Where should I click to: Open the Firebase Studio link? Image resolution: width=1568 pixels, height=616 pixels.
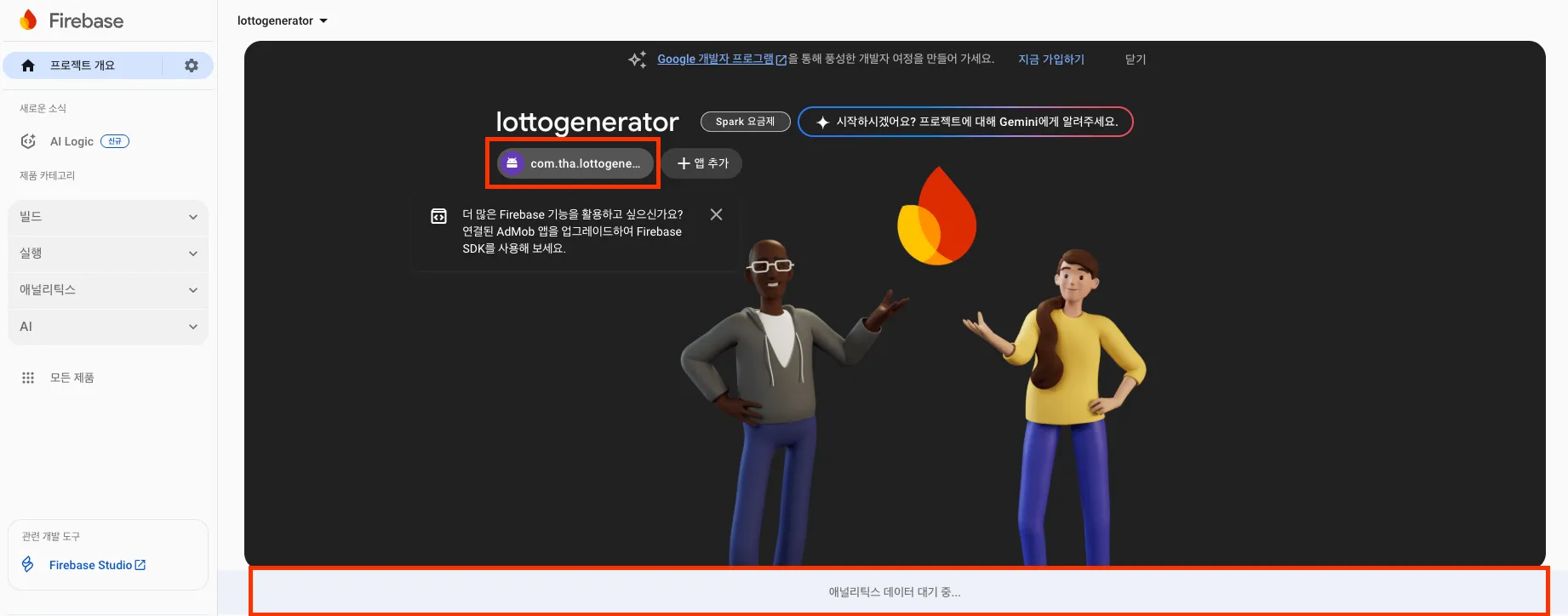pos(90,565)
